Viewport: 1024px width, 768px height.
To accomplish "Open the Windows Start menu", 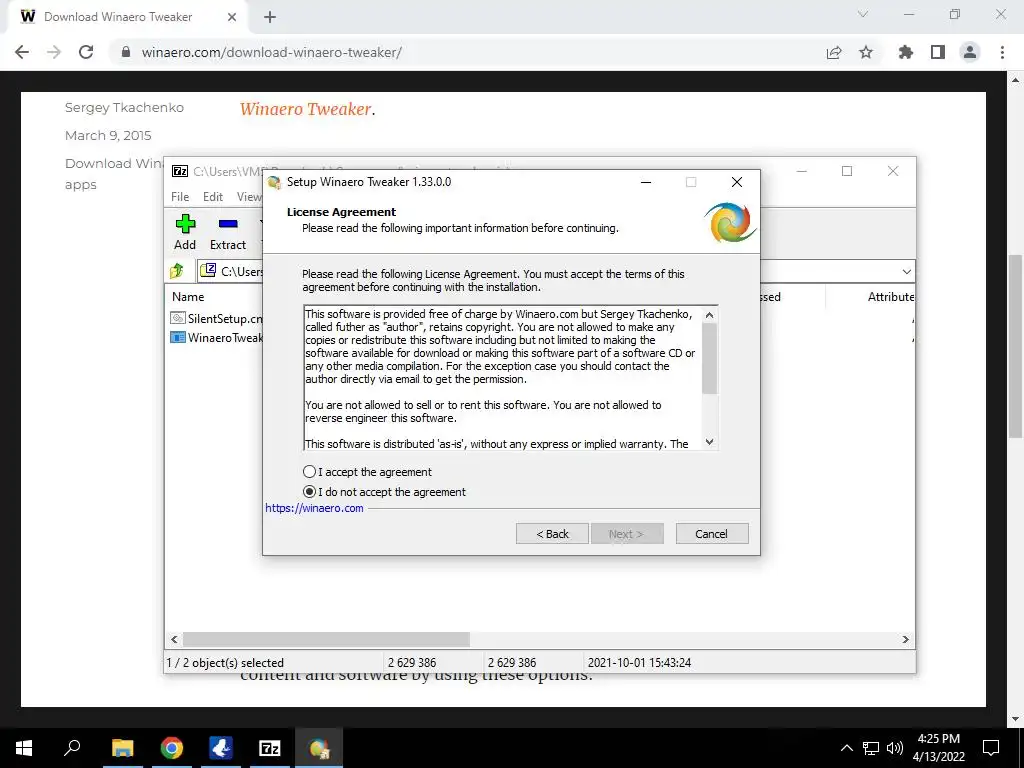I will pyautogui.click(x=24, y=748).
